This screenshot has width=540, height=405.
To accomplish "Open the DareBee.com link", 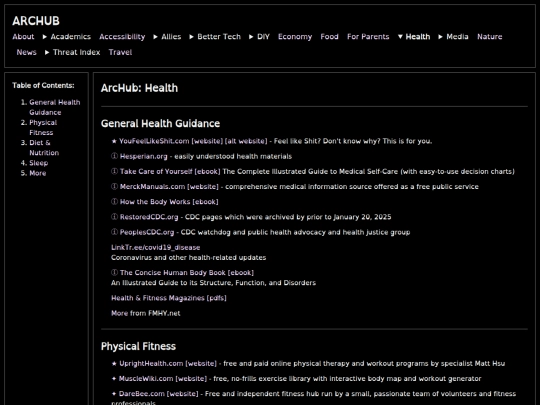I will point(142,394).
